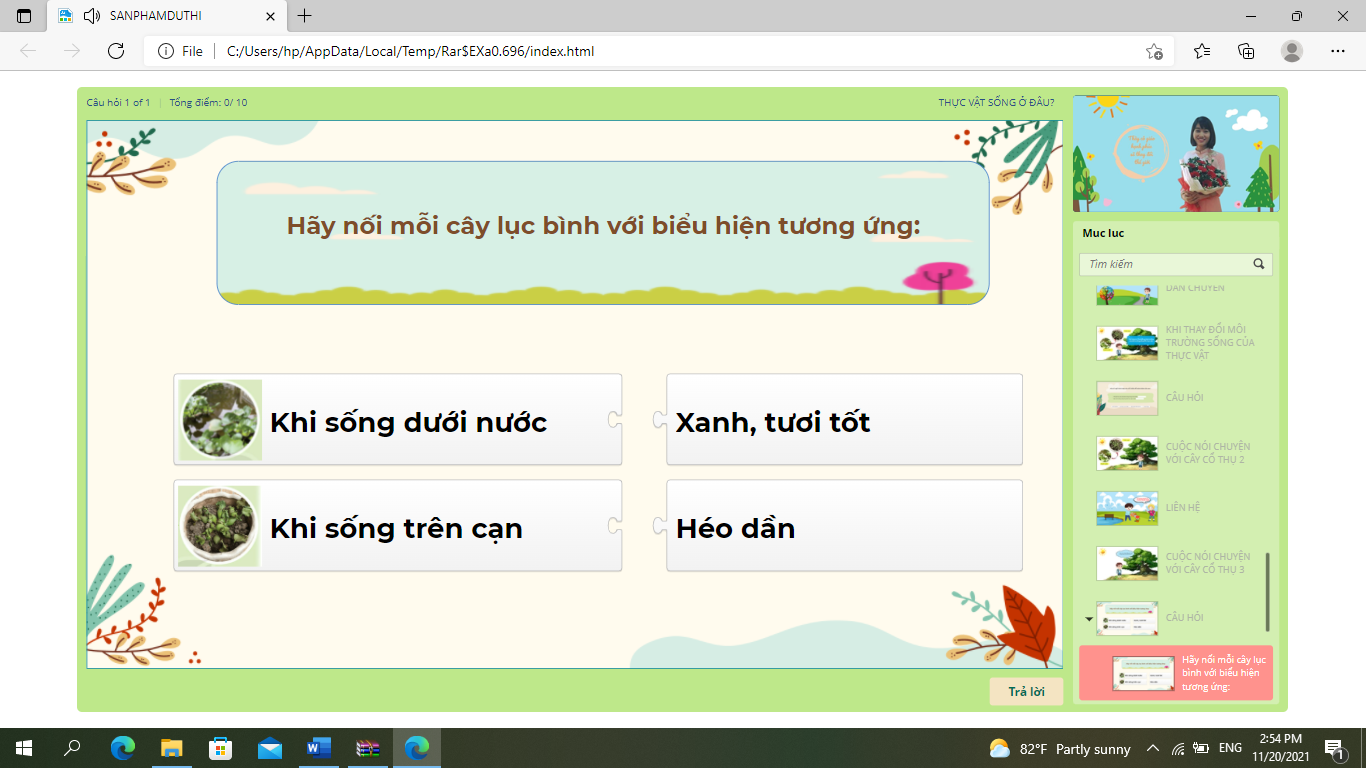Screen dimensions: 1366x768
Task: Click the Tìm kiếm search field
Action: tap(1165, 264)
